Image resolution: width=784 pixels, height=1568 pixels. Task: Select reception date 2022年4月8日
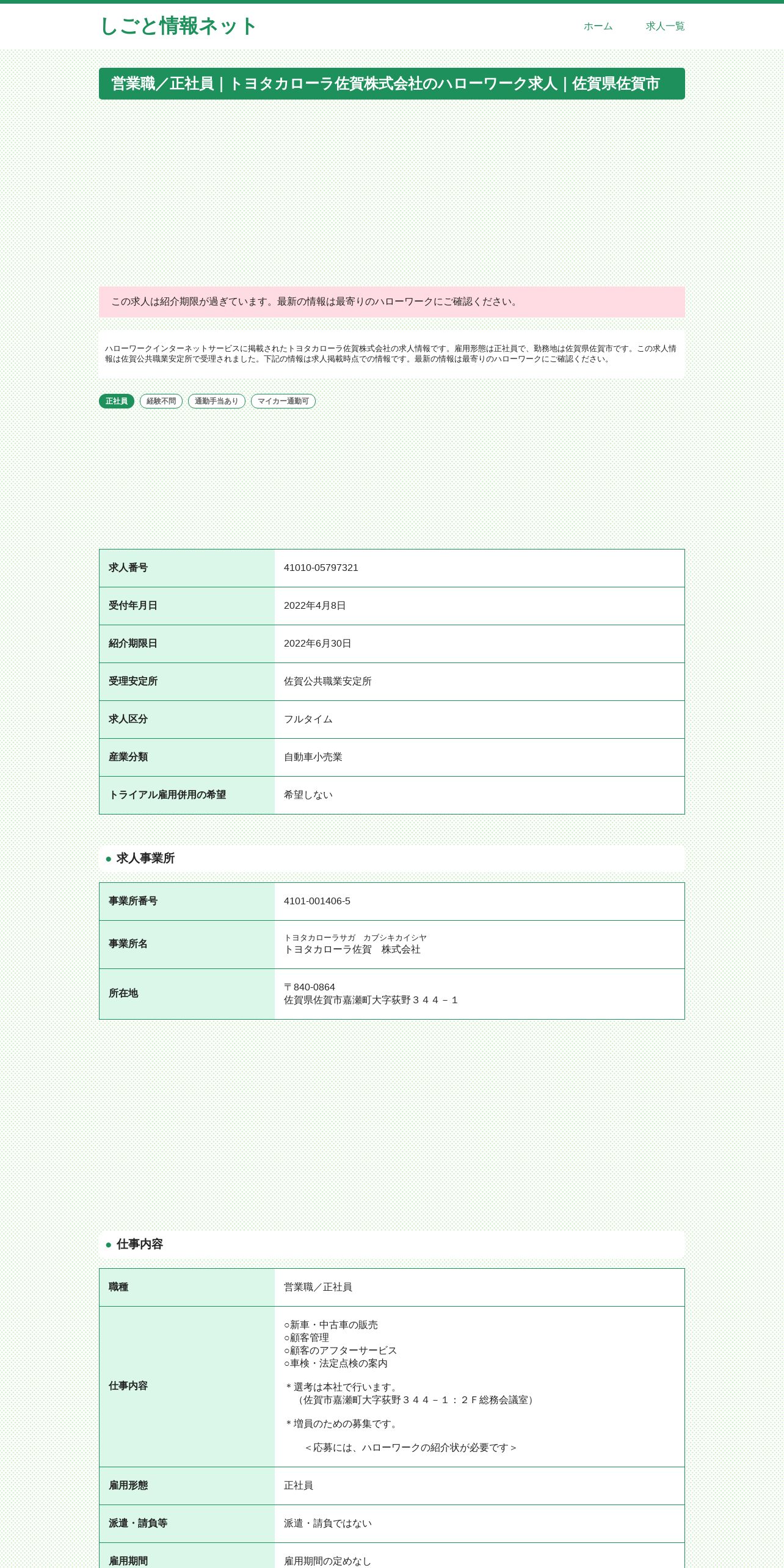315,606
